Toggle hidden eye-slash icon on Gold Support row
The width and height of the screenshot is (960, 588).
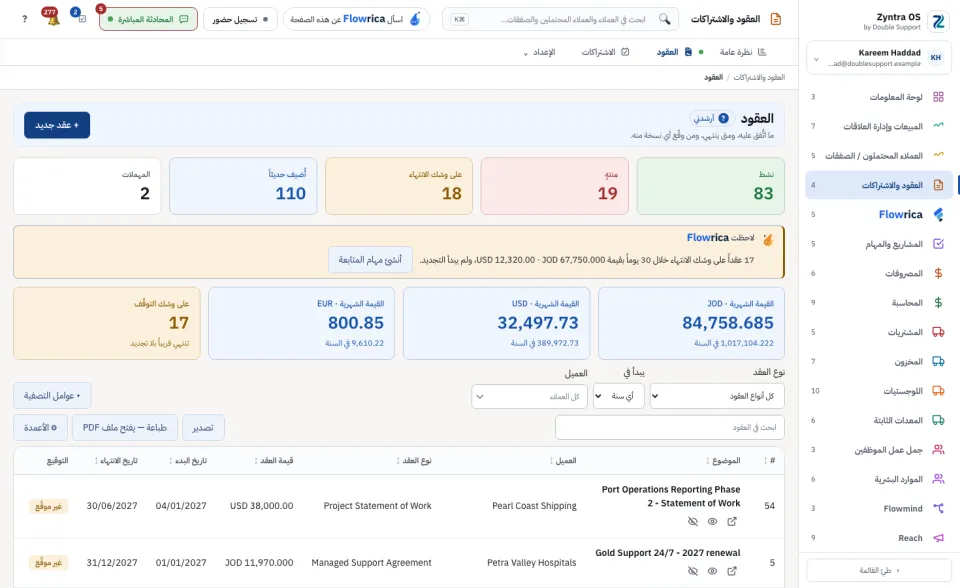click(x=692, y=571)
